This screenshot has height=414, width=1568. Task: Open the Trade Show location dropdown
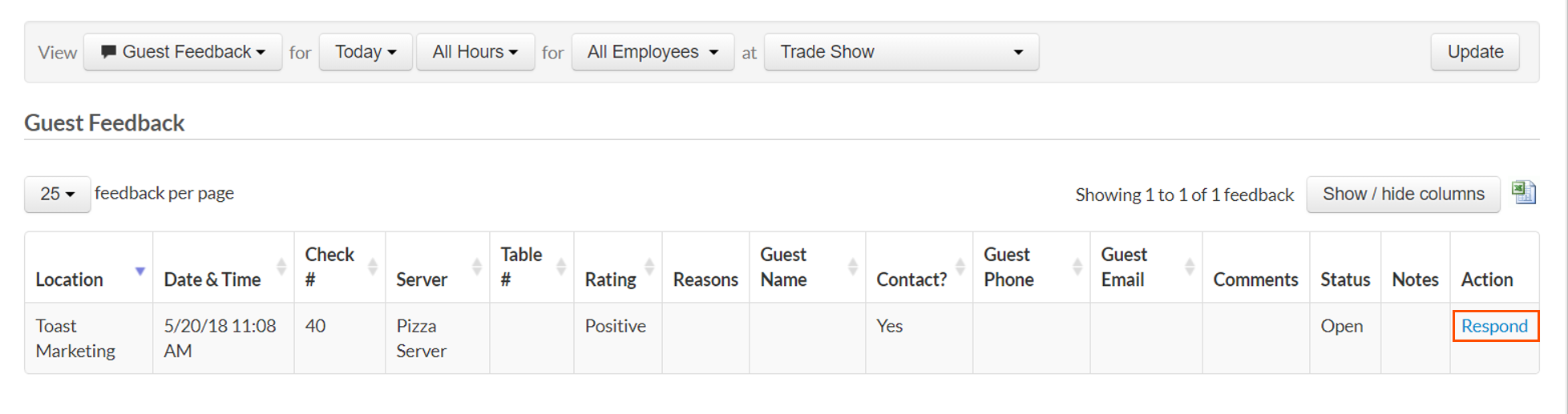(901, 52)
